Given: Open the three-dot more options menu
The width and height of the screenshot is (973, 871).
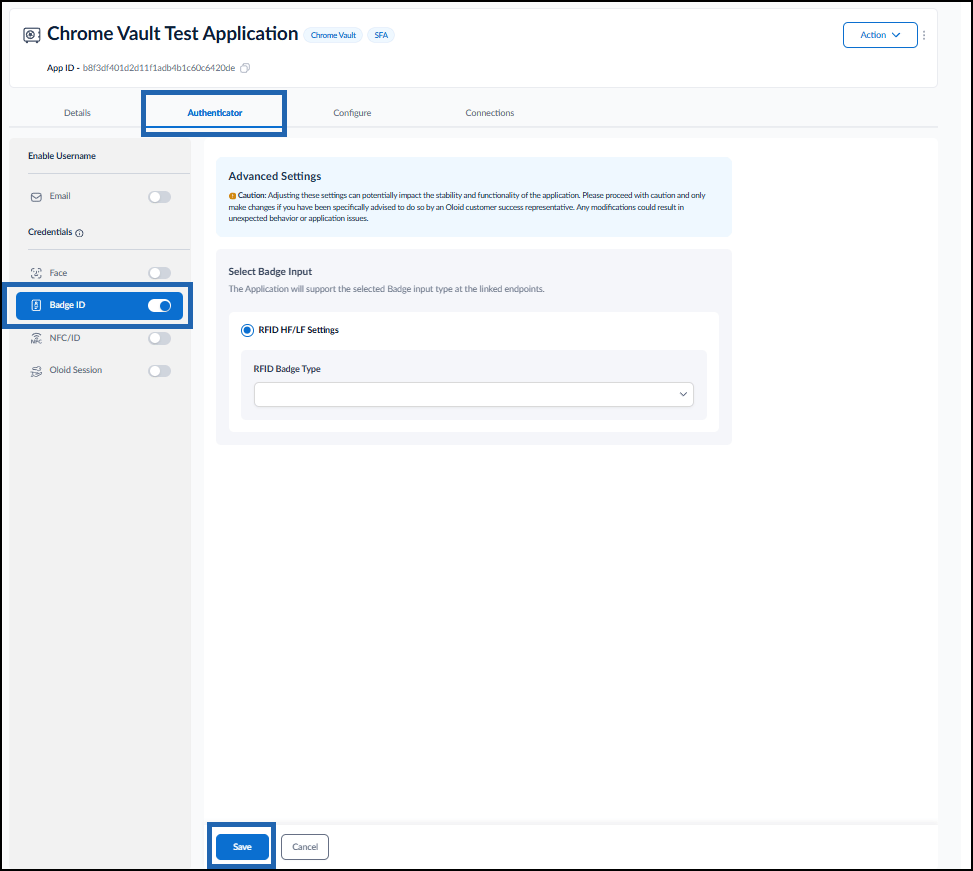Looking at the screenshot, I should (x=924, y=35).
